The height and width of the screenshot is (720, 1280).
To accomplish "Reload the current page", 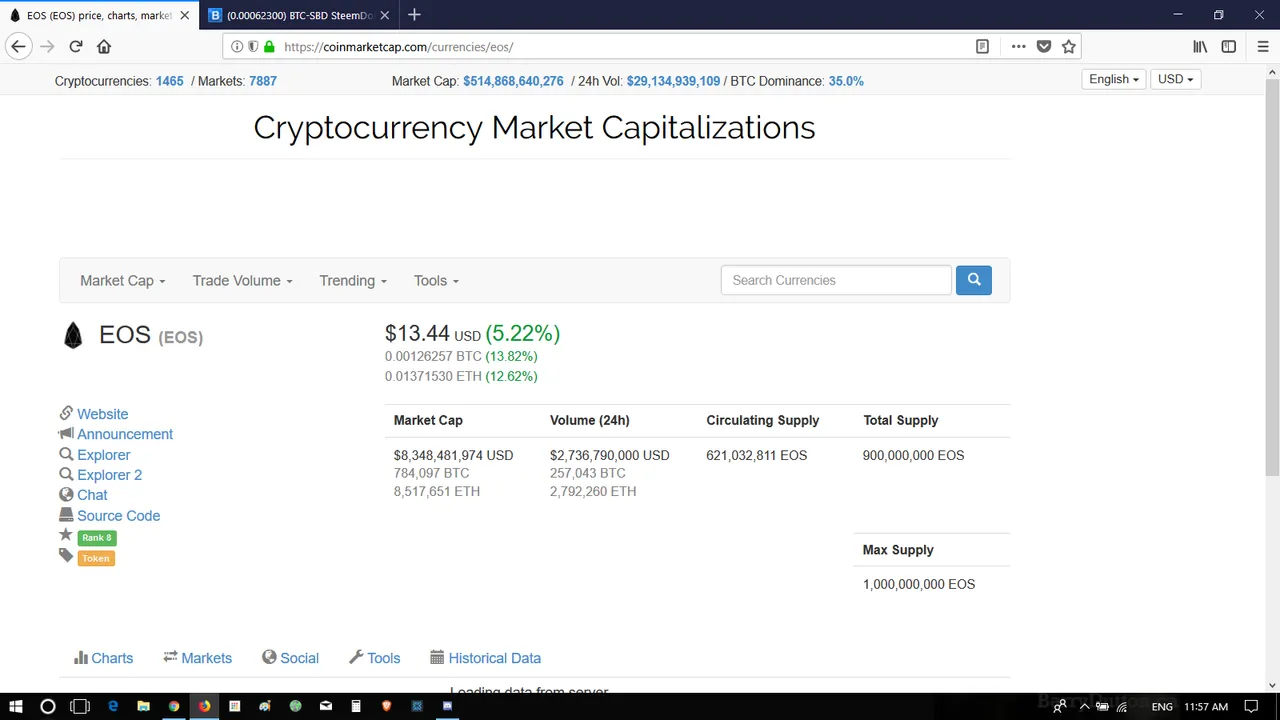I will 75,46.
